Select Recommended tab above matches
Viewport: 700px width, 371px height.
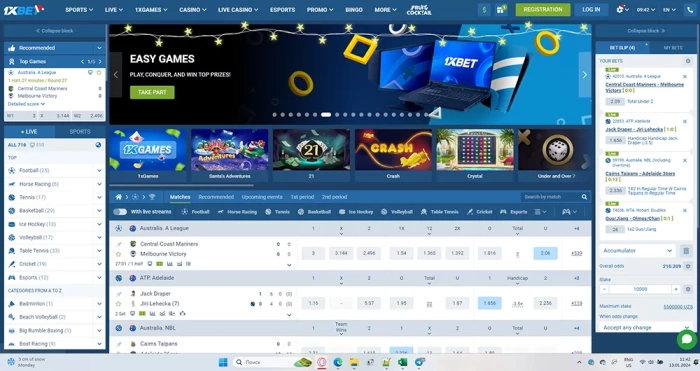216,197
